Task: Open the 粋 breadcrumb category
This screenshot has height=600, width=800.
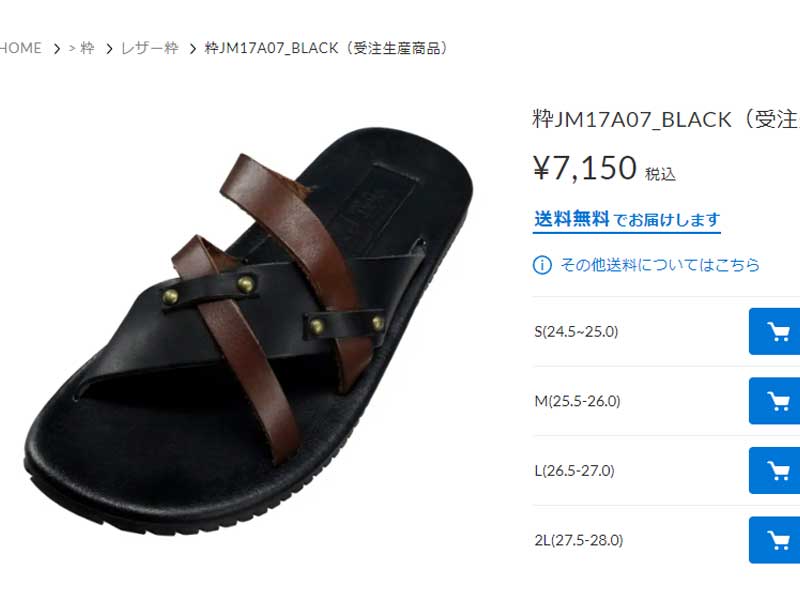Action: tap(87, 48)
